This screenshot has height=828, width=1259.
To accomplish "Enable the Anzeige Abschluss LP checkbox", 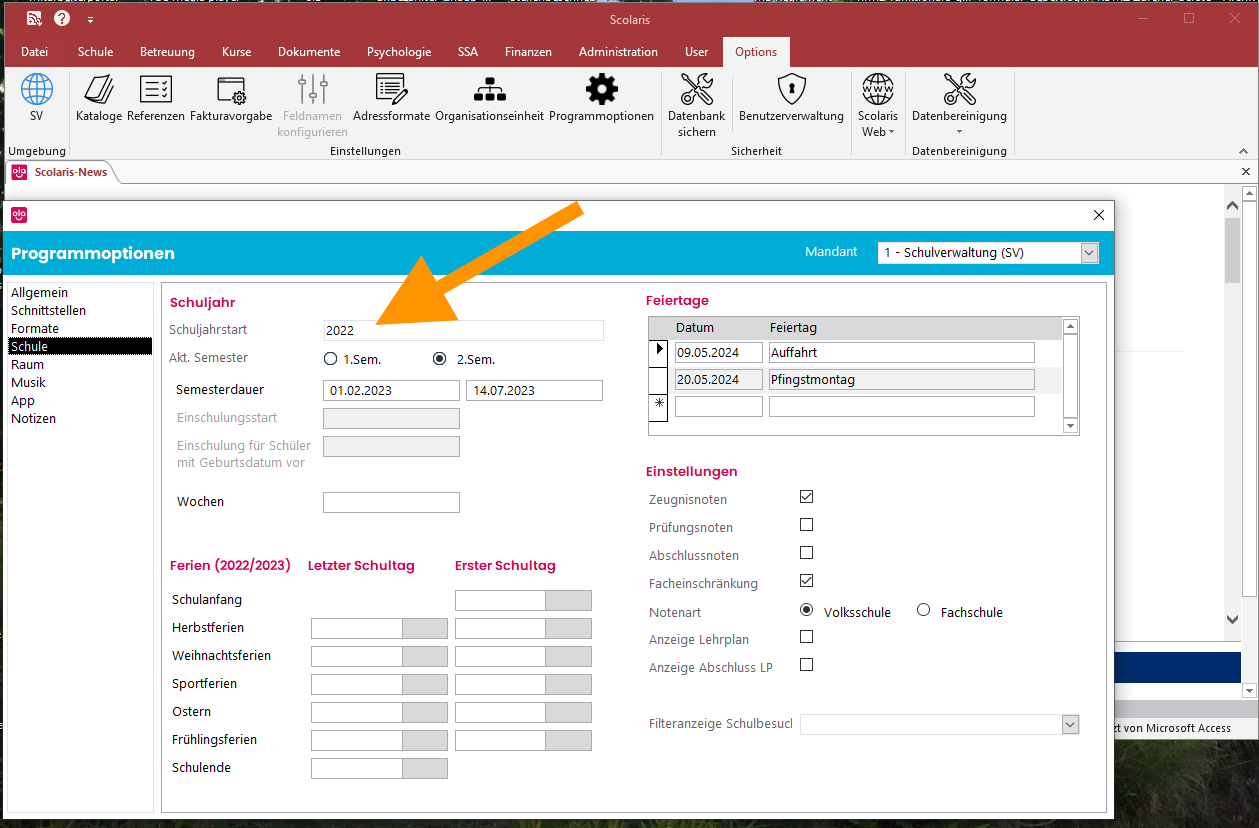I will click(807, 664).
